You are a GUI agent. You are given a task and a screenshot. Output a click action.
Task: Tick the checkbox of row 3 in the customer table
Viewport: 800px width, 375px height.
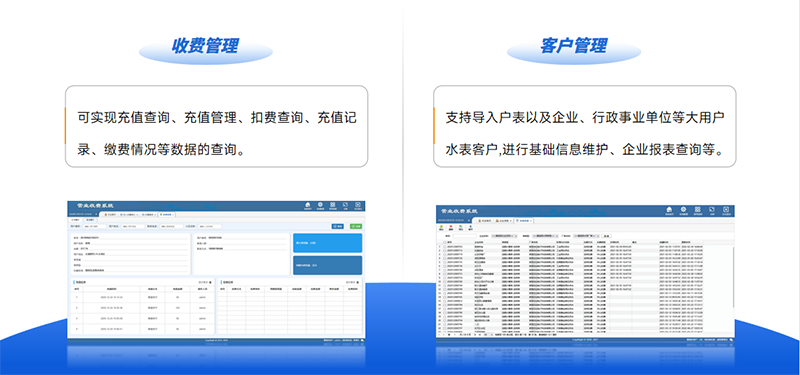(444, 254)
